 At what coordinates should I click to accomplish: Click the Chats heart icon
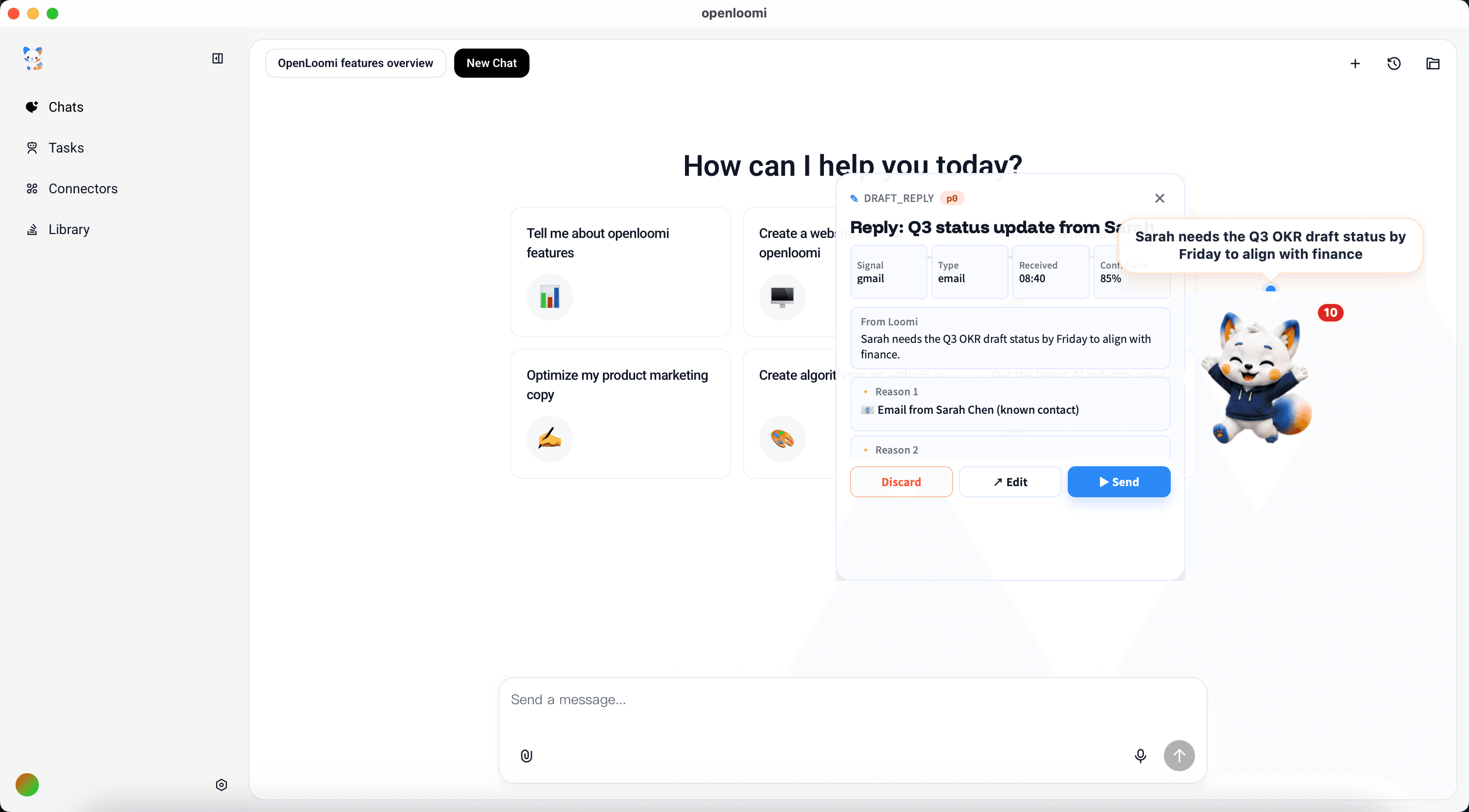pos(32,107)
